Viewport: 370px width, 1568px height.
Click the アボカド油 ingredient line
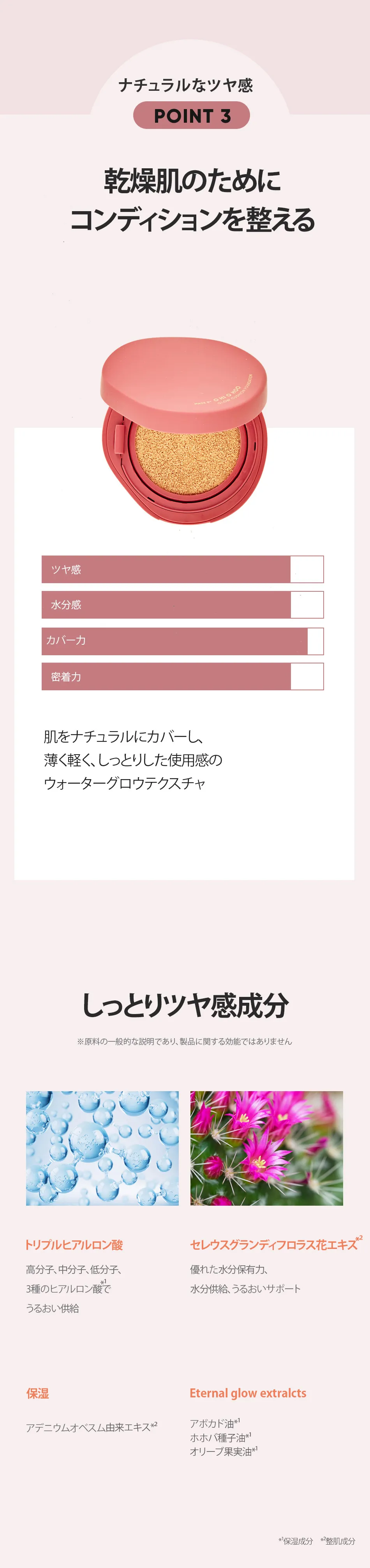point(215,1423)
